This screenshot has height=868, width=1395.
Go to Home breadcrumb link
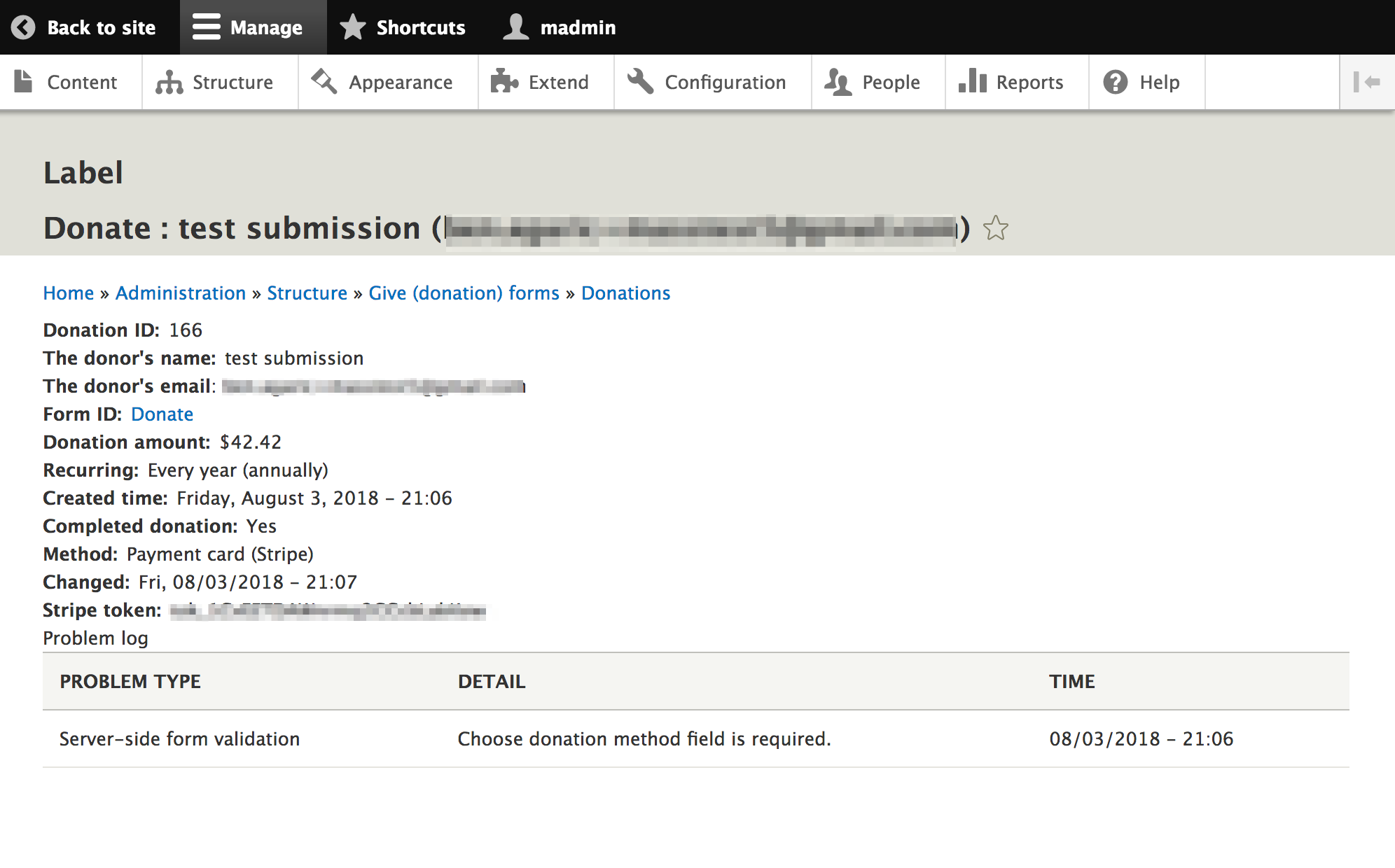pos(68,293)
